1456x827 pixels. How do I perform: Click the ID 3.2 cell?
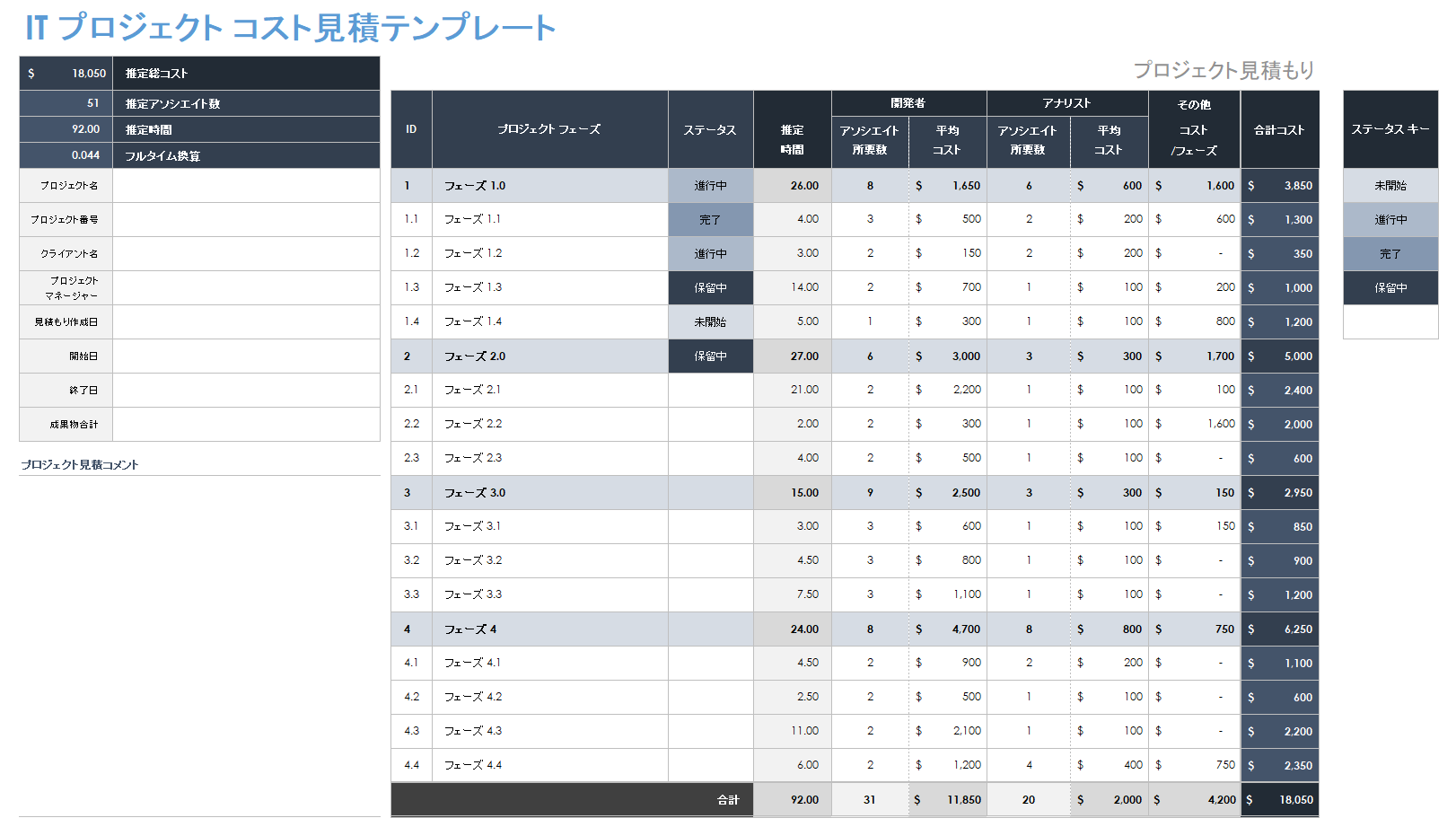(412, 561)
